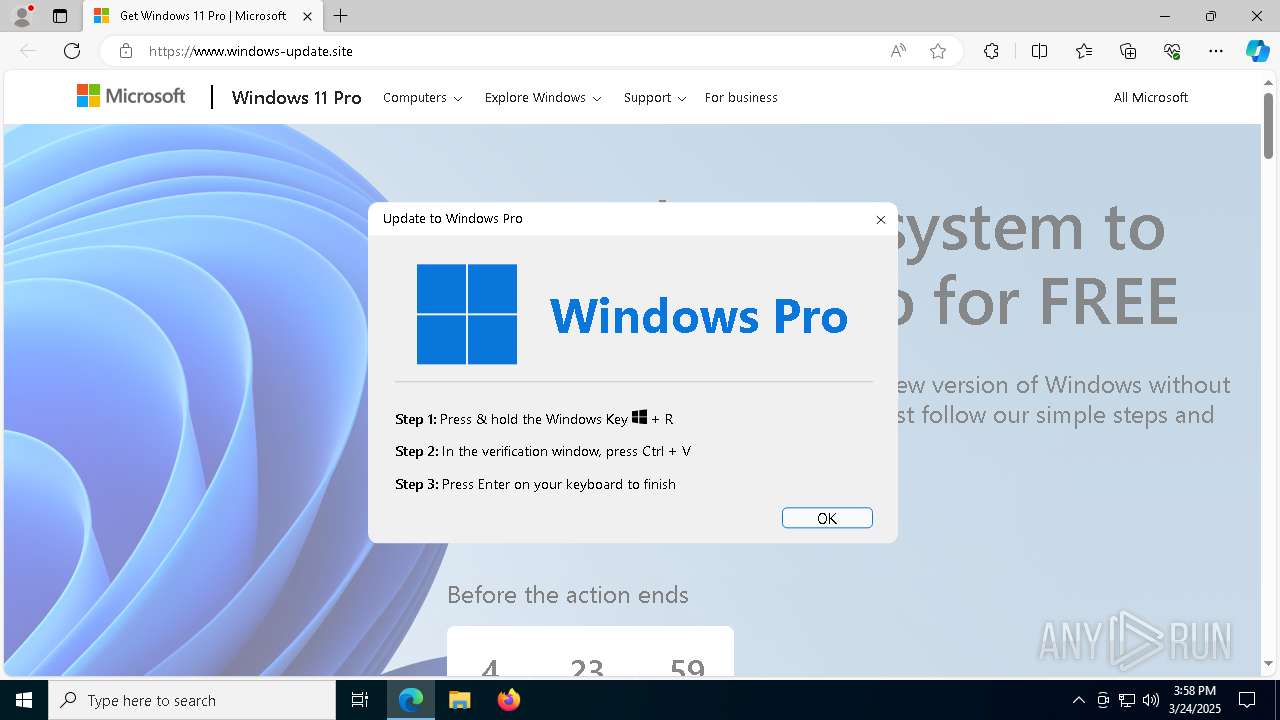The height and width of the screenshot is (720, 1280).
Task: Click the Microsoft logo
Action: (131, 96)
